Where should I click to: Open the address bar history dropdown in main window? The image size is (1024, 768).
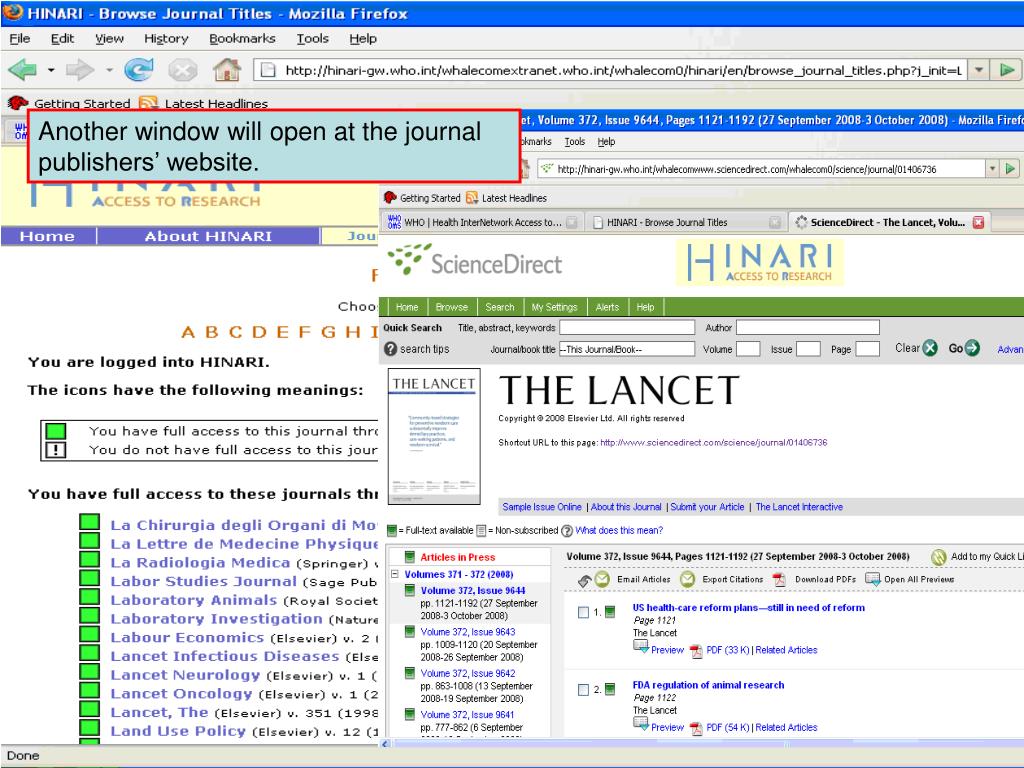click(x=978, y=70)
